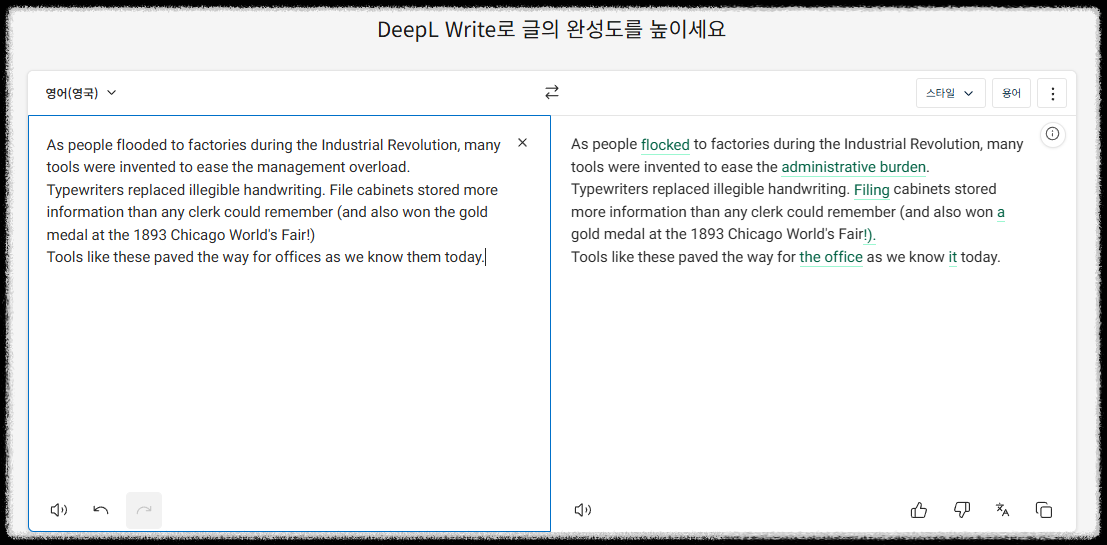Click the suggested word 'flocked'
Viewport: 1107px width, 545px height.
pyautogui.click(x=665, y=145)
